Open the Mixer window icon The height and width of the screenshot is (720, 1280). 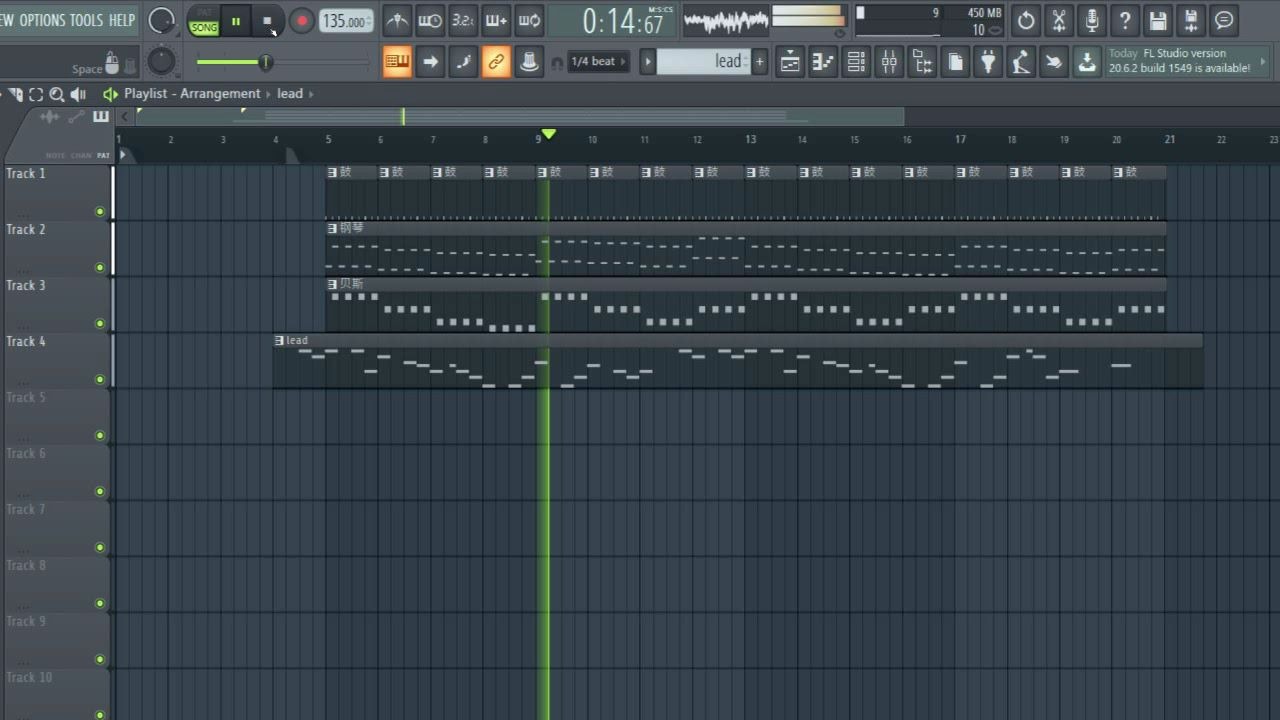point(889,62)
